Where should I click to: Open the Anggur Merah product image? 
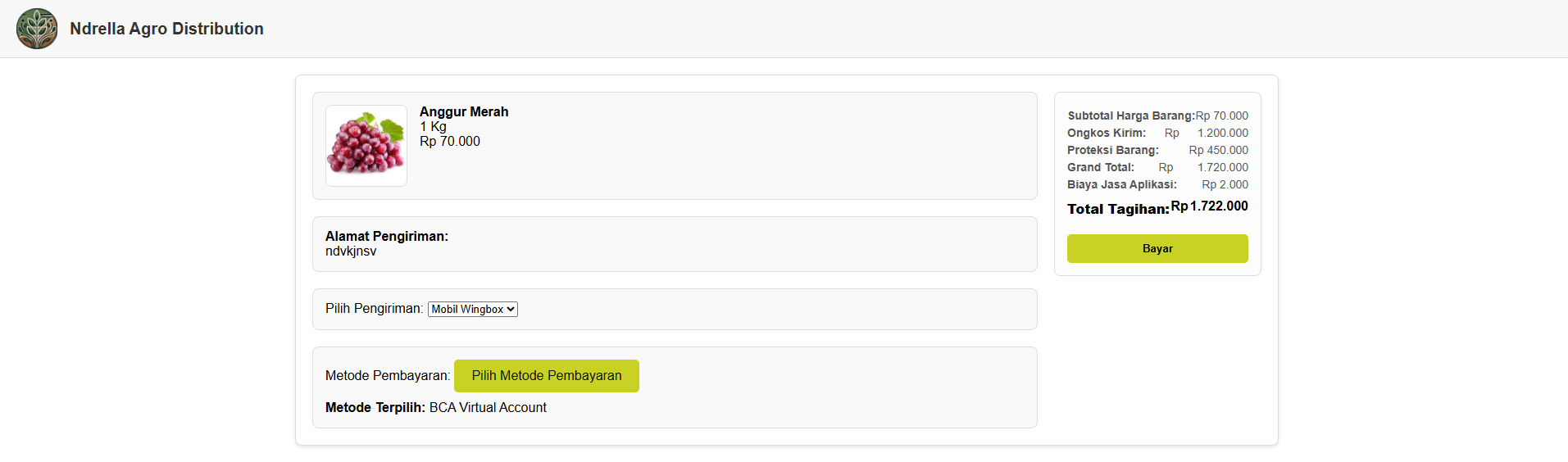point(366,146)
